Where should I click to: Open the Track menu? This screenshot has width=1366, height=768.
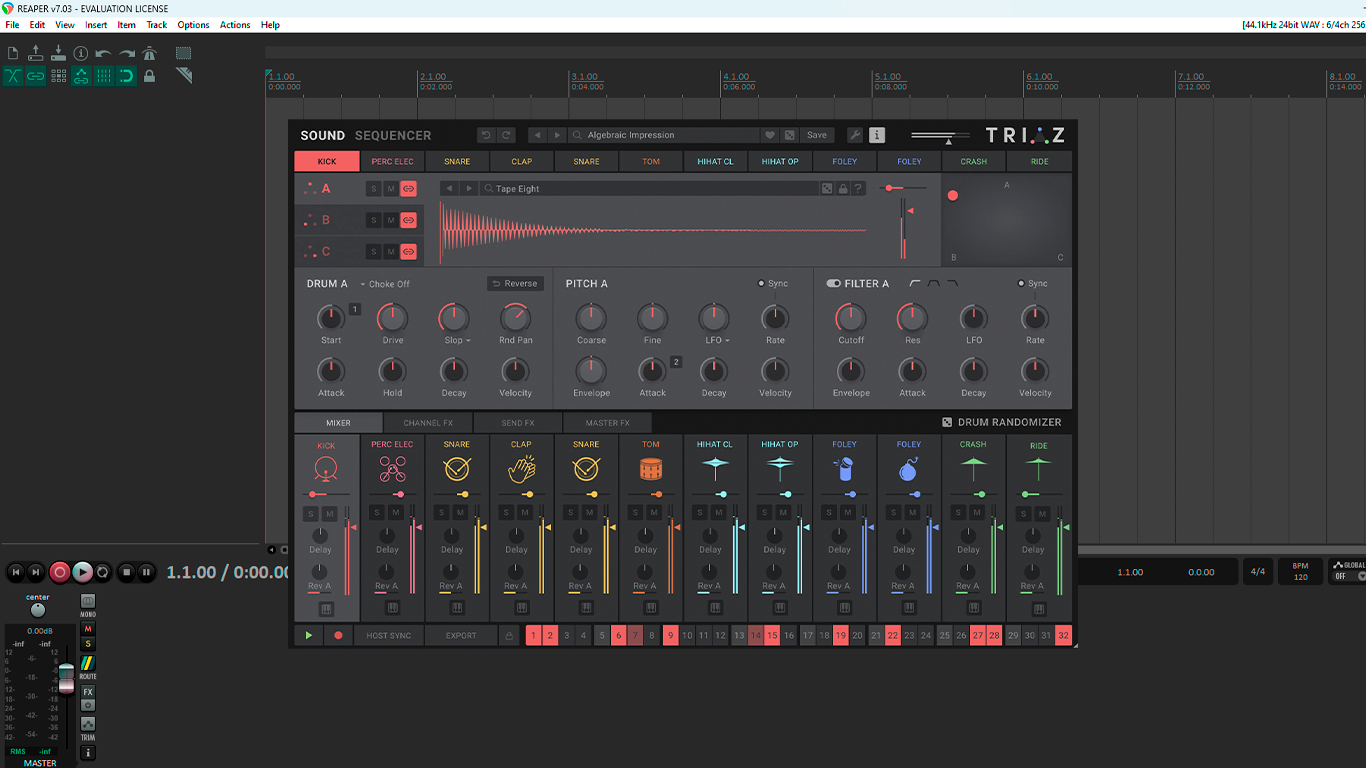(x=157, y=25)
